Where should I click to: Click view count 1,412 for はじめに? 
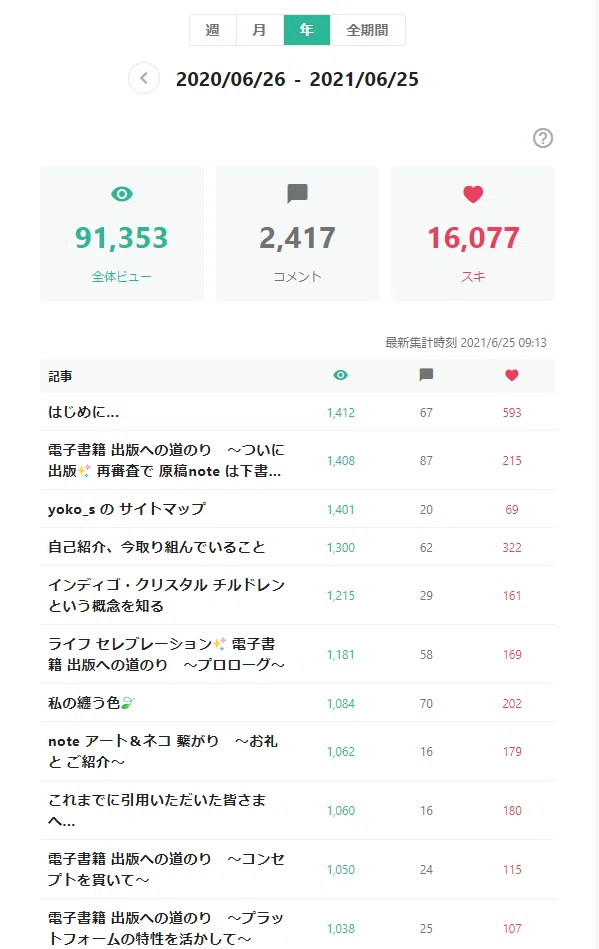(x=341, y=413)
